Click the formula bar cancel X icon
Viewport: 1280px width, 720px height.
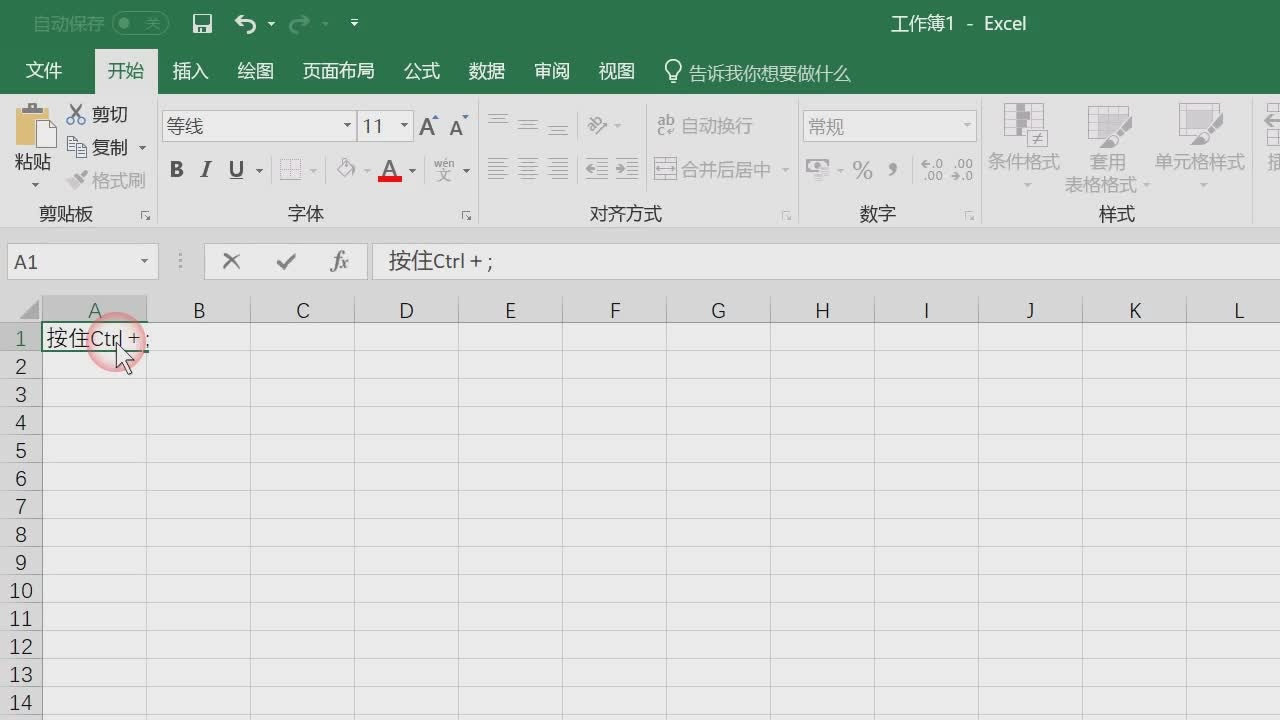[x=232, y=262]
